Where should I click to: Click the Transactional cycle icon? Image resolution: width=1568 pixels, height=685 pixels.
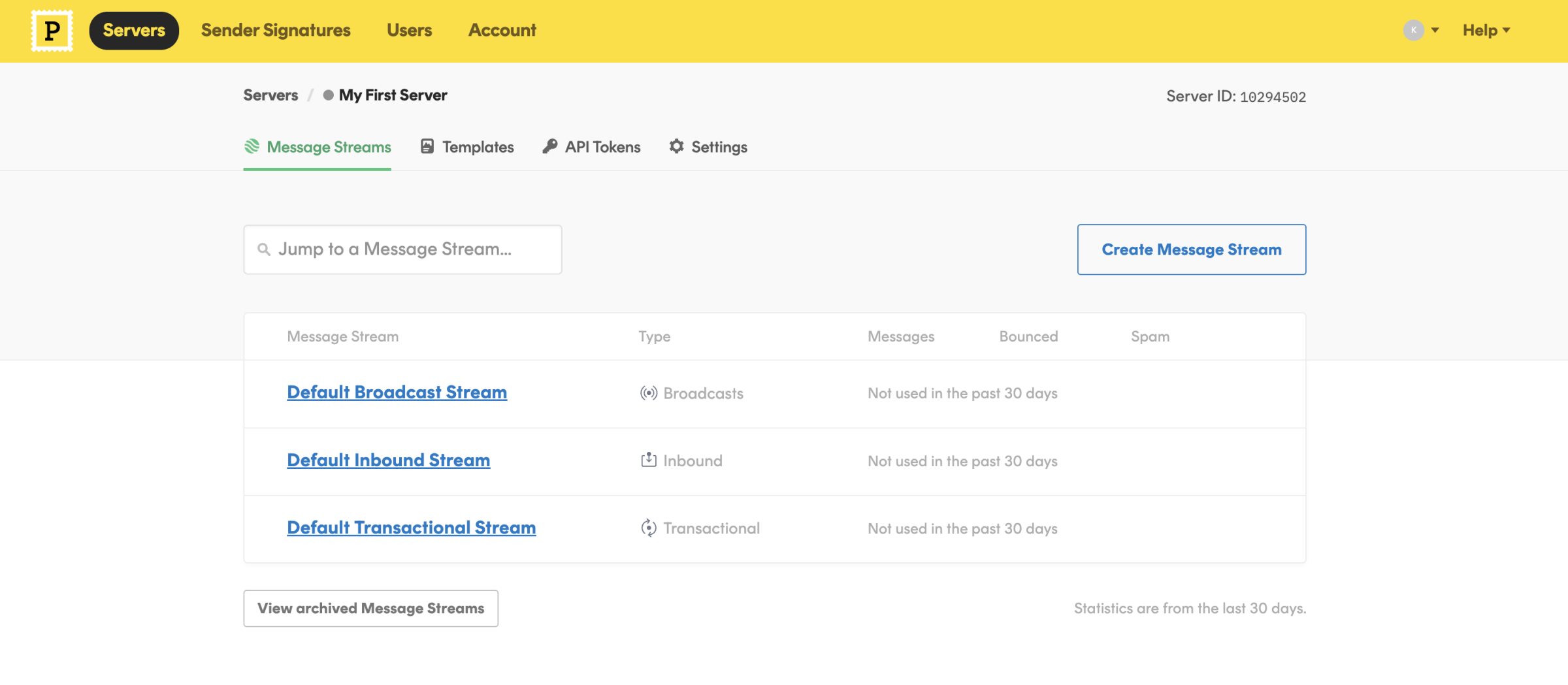[x=647, y=528]
